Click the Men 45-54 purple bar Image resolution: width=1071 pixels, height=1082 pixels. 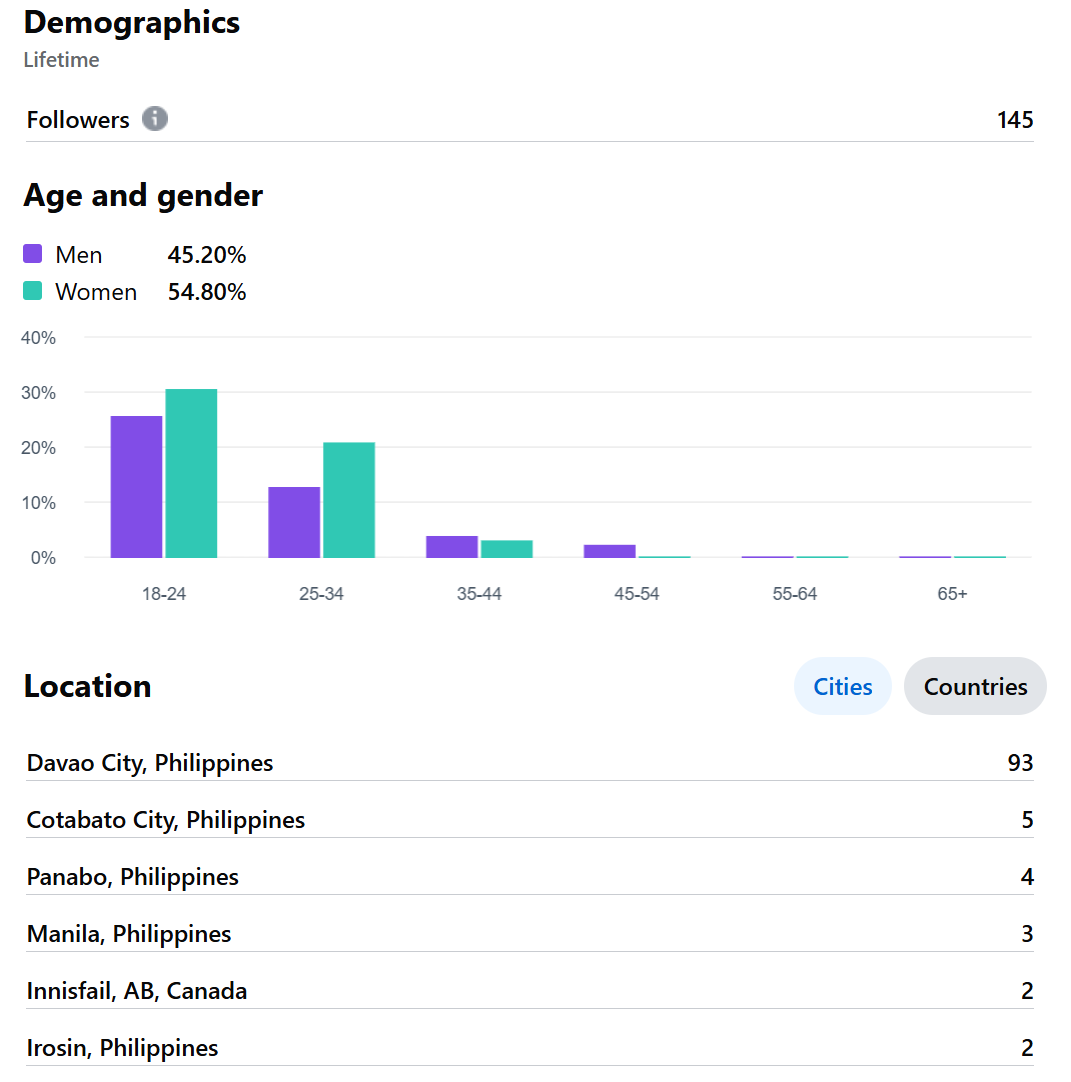click(x=609, y=551)
